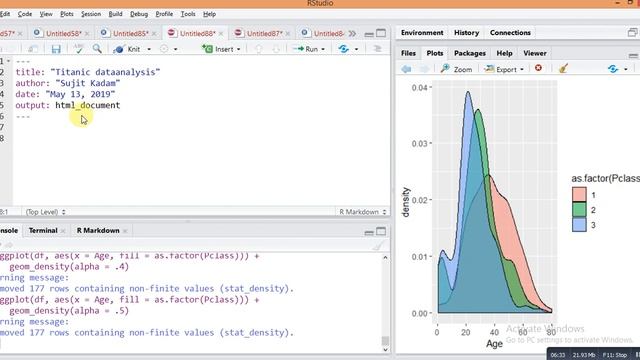This screenshot has width=640, height=360.
Task: Click console scrollbar down arrow
Action: click(x=385, y=349)
